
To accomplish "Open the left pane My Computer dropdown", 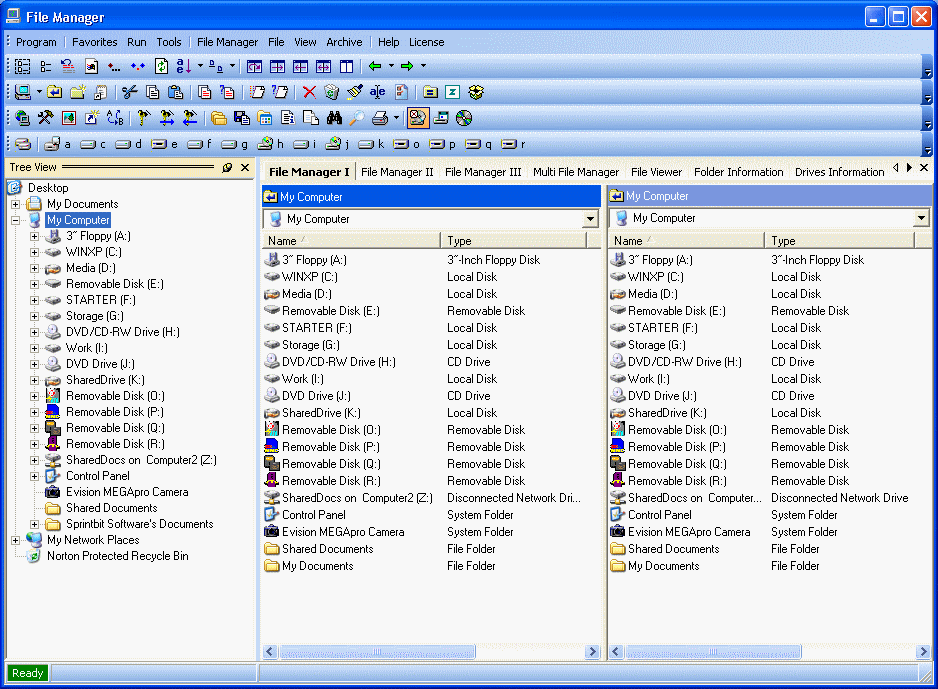I will 590,219.
